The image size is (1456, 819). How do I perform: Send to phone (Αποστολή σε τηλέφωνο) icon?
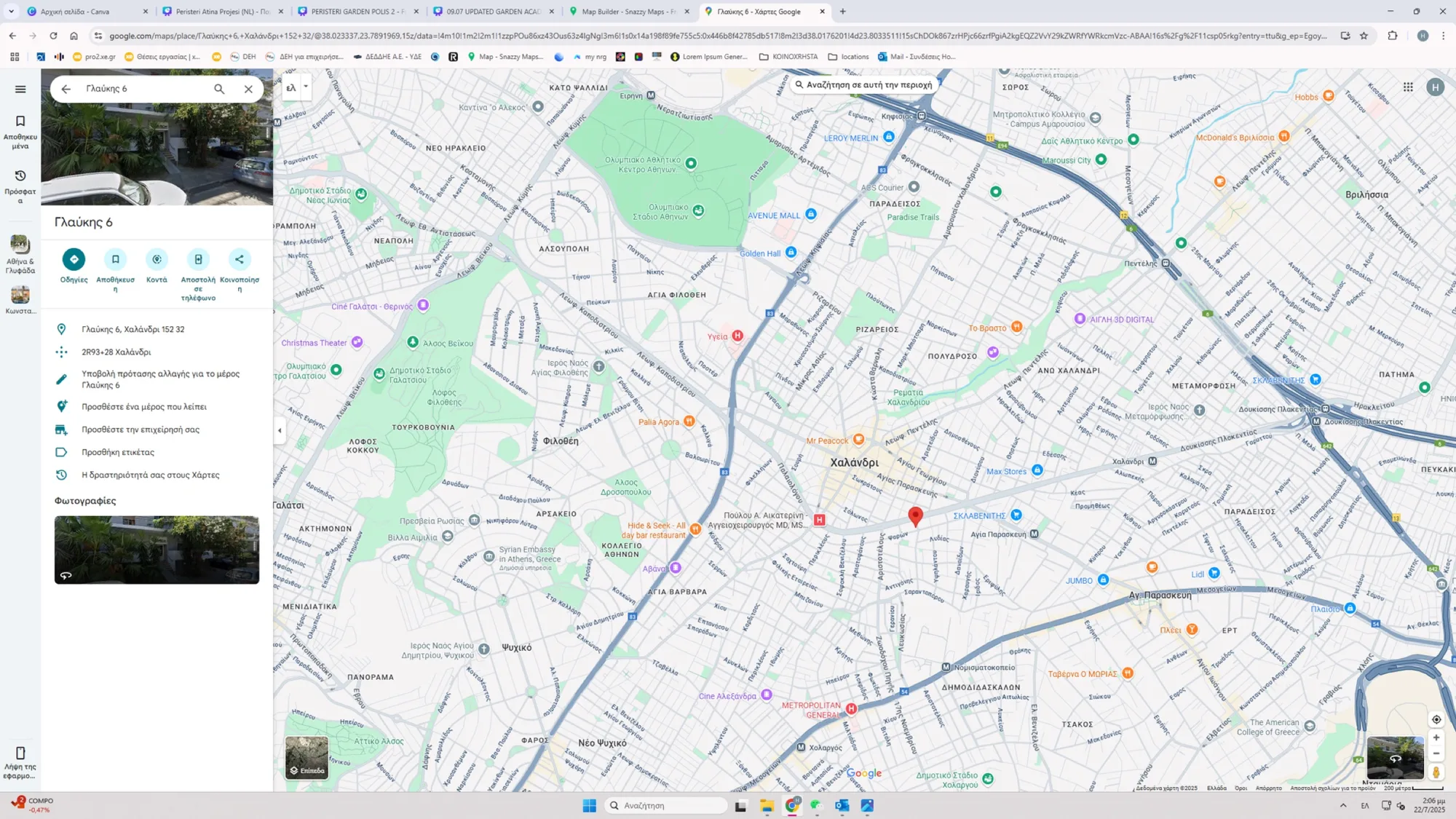pos(198,259)
